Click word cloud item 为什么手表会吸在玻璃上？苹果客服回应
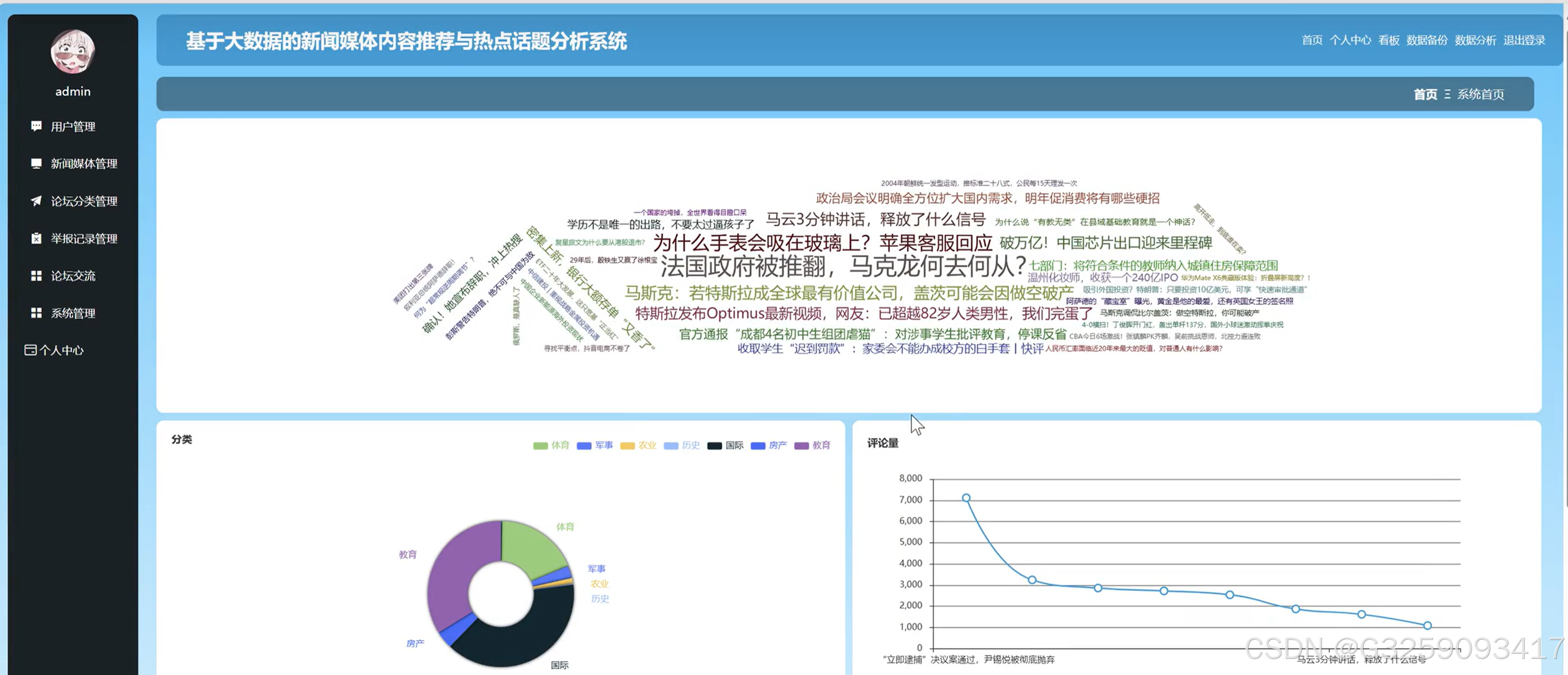The height and width of the screenshot is (675, 1568). 822,243
